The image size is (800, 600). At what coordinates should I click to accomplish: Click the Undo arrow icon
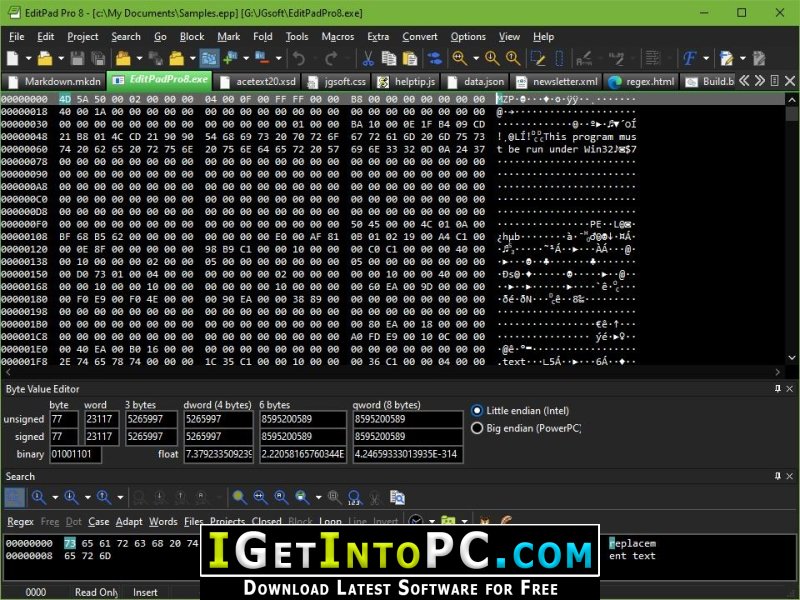[x=299, y=58]
